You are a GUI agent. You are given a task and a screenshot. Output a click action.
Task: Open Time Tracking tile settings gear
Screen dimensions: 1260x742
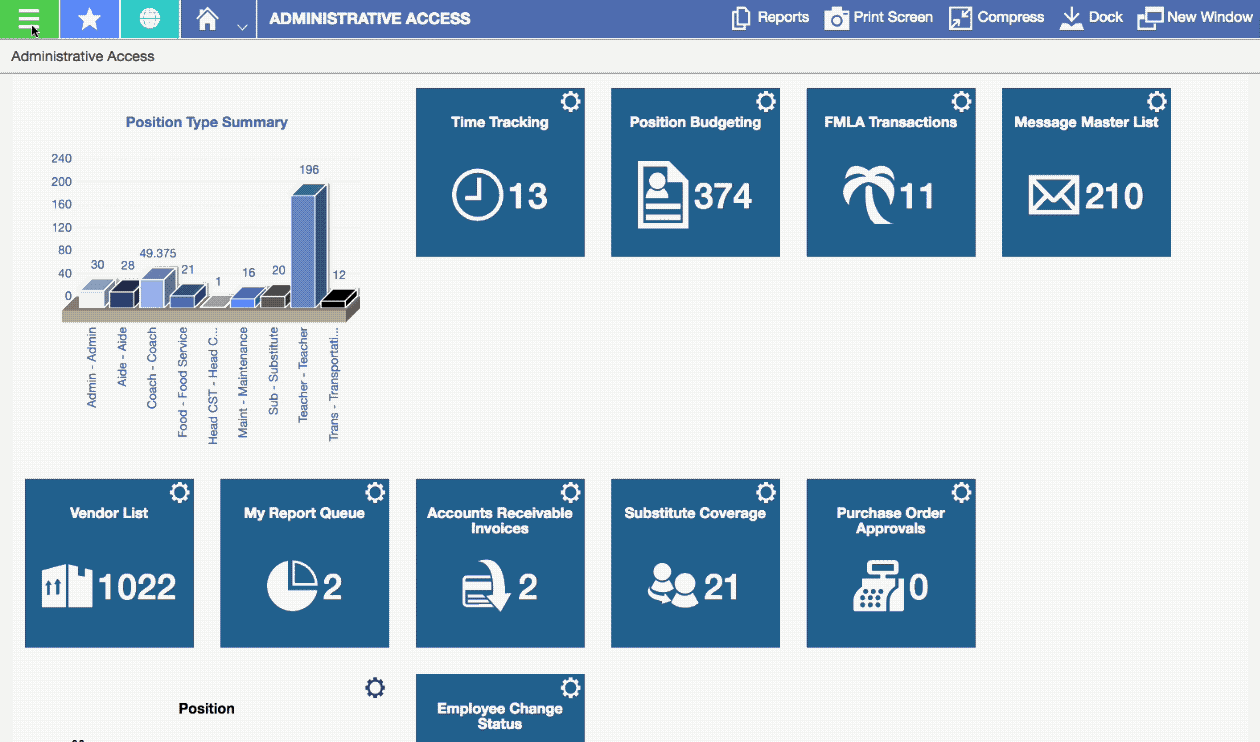tap(570, 102)
